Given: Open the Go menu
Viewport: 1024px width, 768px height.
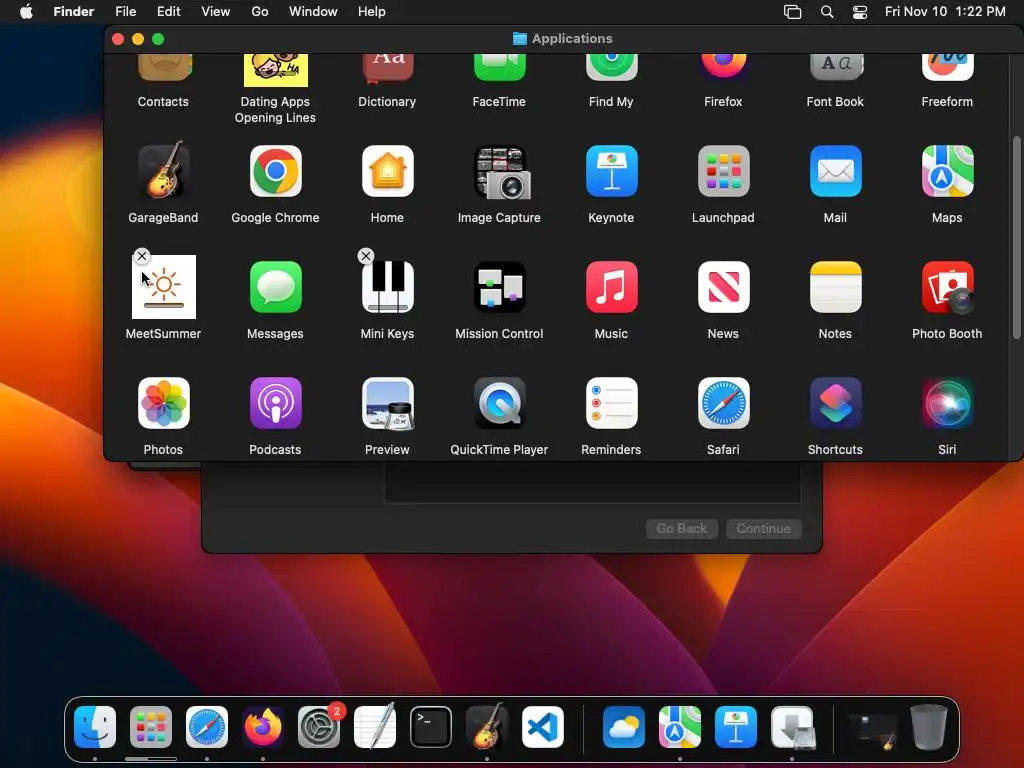Looking at the screenshot, I should 260,12.
